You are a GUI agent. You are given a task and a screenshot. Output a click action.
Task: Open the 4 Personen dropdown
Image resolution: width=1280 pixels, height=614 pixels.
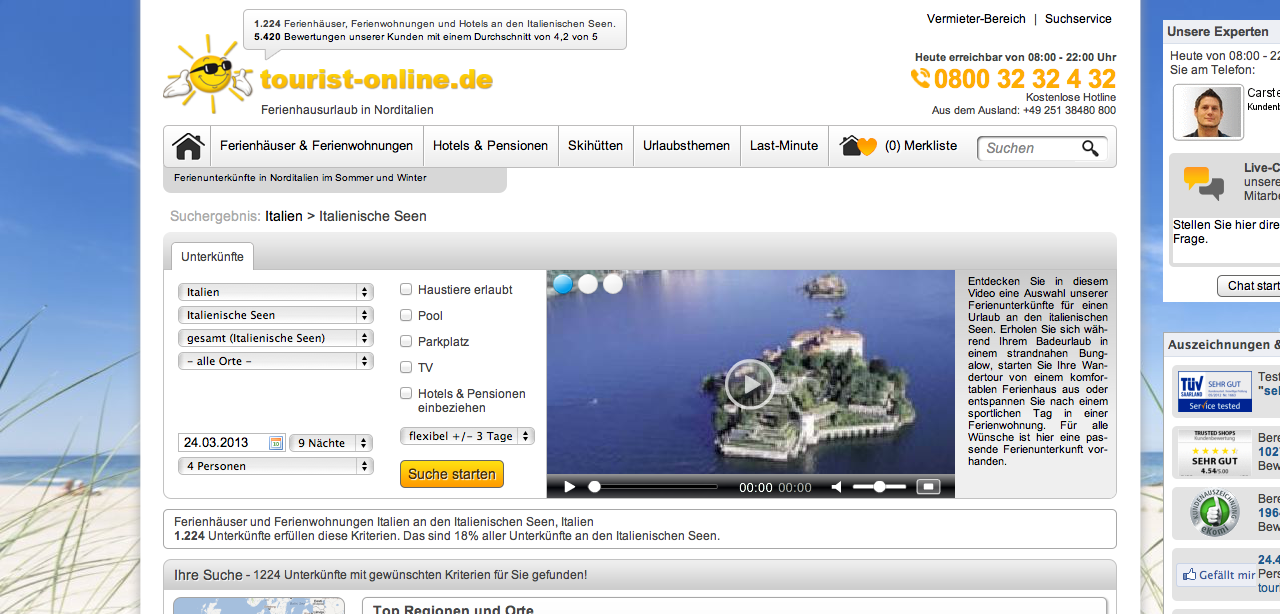click(275, 466)
